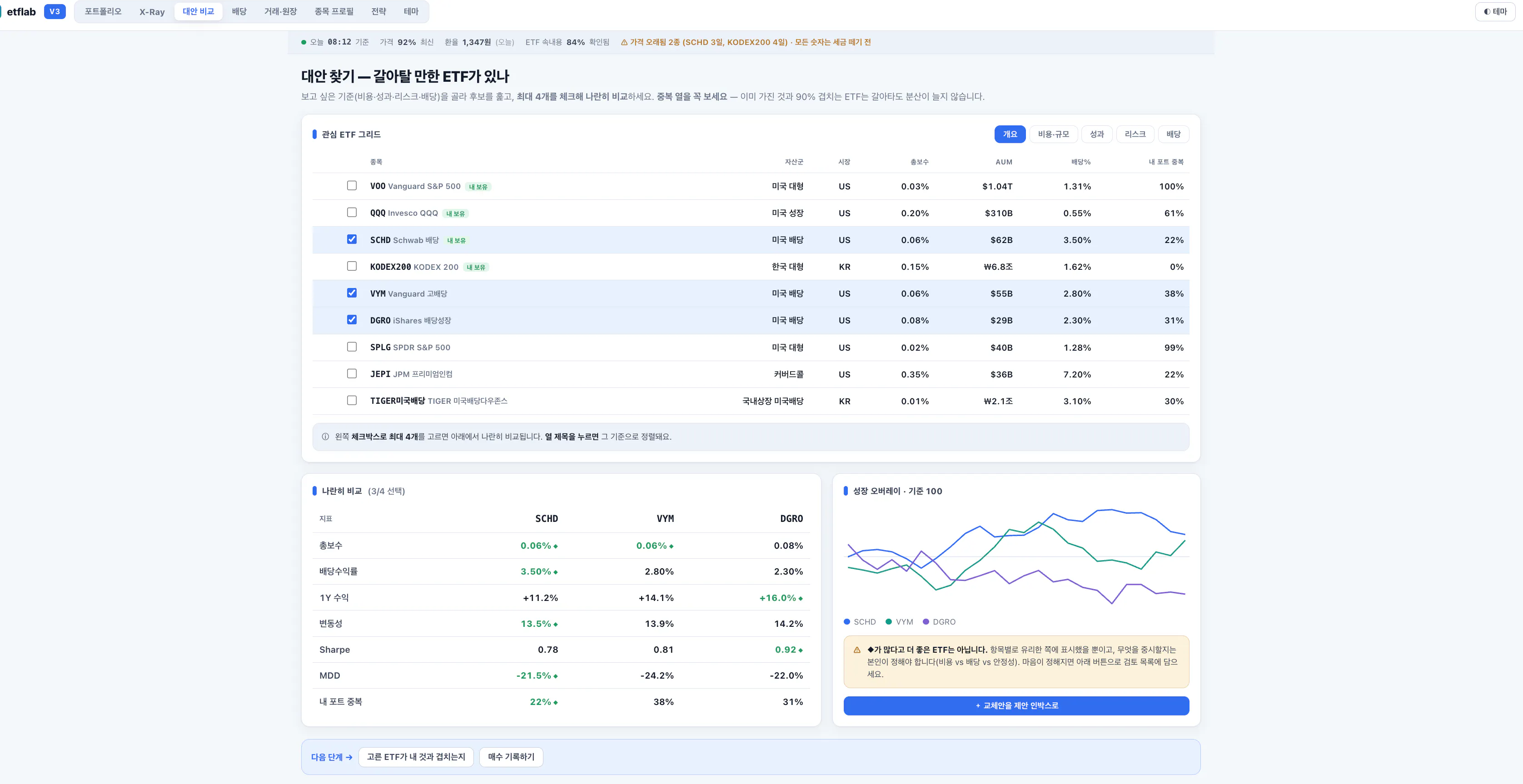This screenshot has height=784, width=1523.
Task: Click the 환율 1,347원 status entry
Action: point(479,42)
